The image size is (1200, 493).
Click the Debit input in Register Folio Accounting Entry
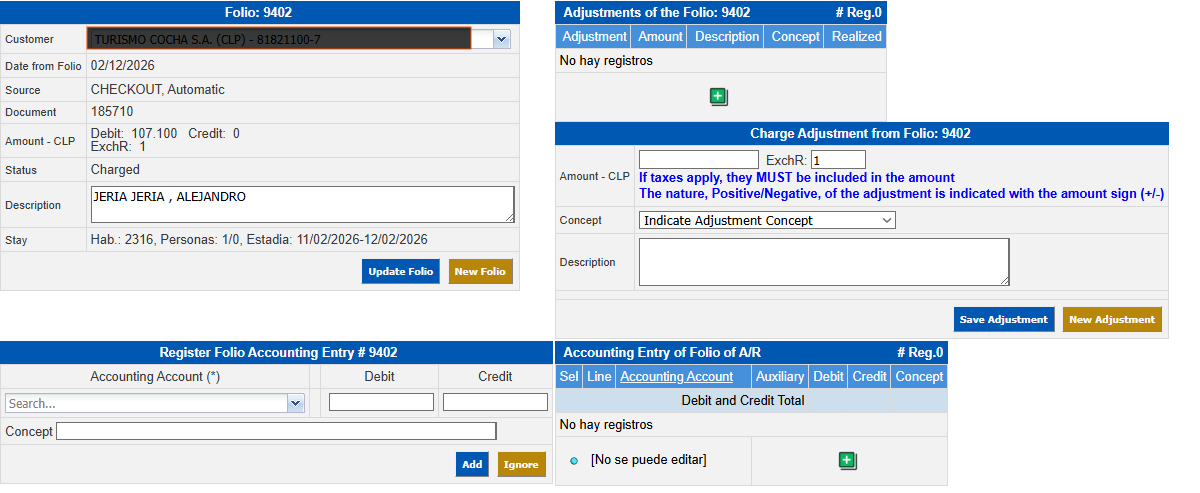click(x=381, y=402)
